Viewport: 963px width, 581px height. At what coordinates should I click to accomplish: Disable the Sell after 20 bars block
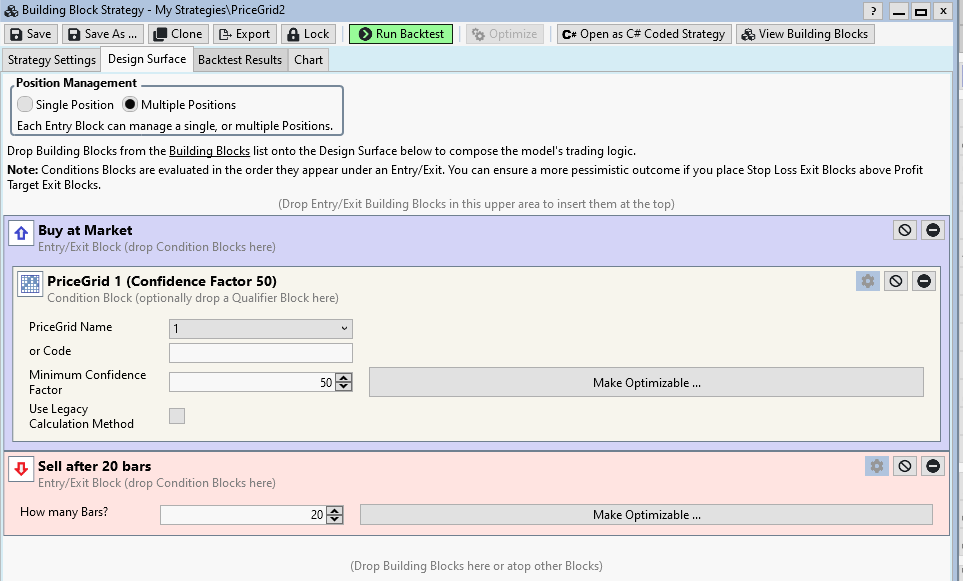[x=905, y=466]
